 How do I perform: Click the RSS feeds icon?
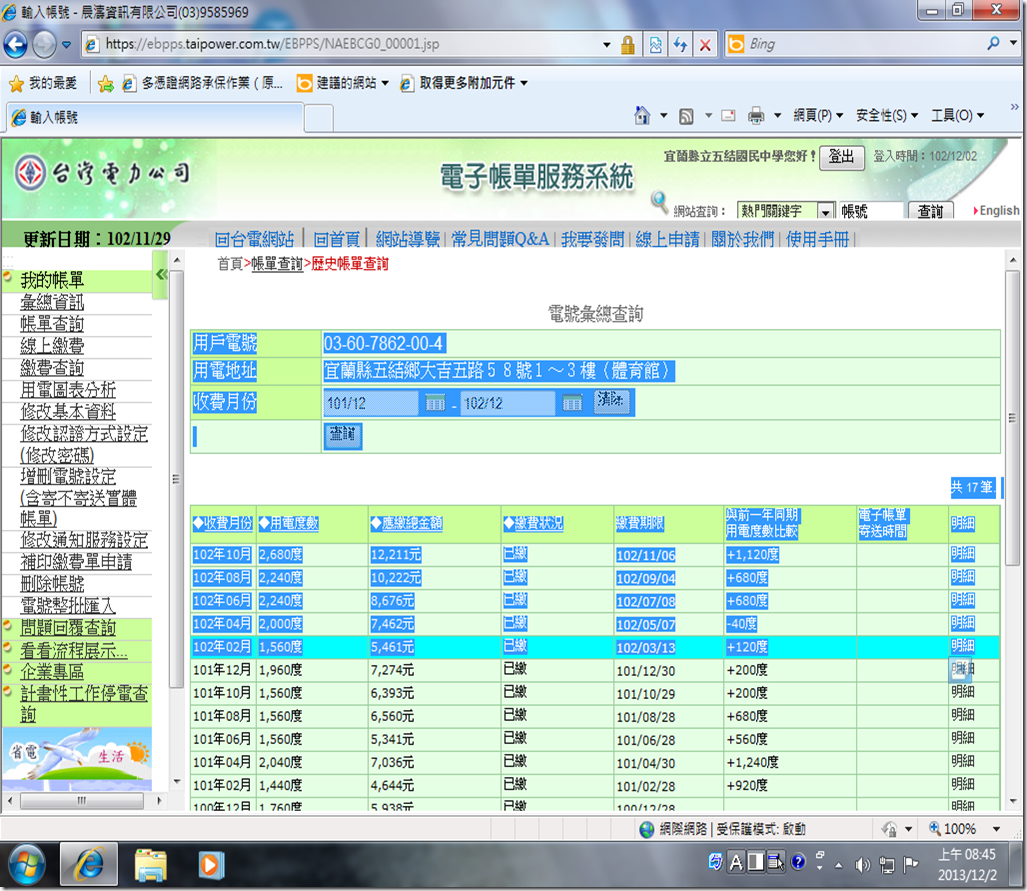tap(686, 116)
